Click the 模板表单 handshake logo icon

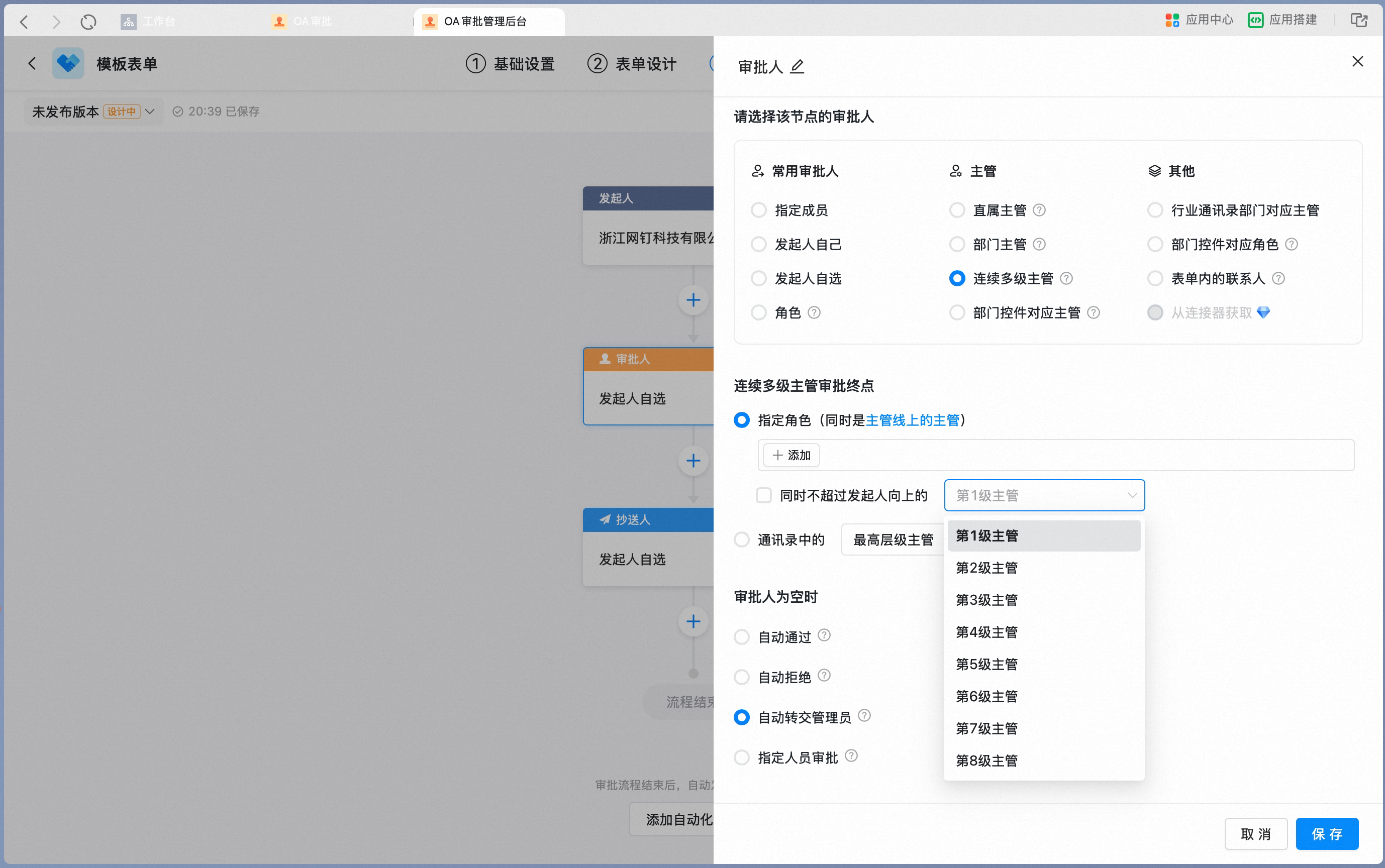[68, 63]
